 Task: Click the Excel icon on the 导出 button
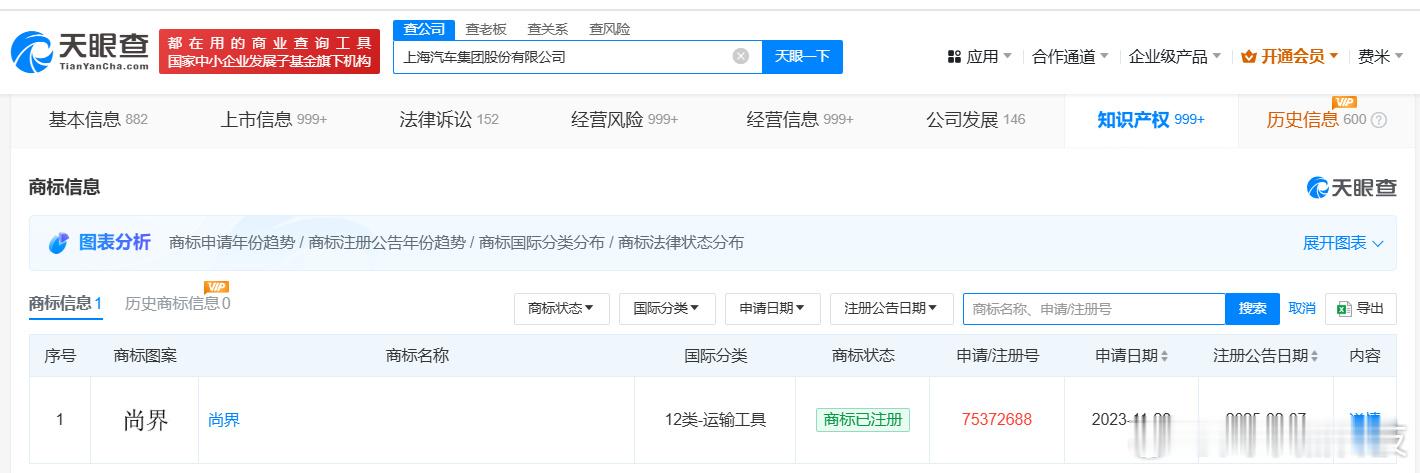point(1344,309)
